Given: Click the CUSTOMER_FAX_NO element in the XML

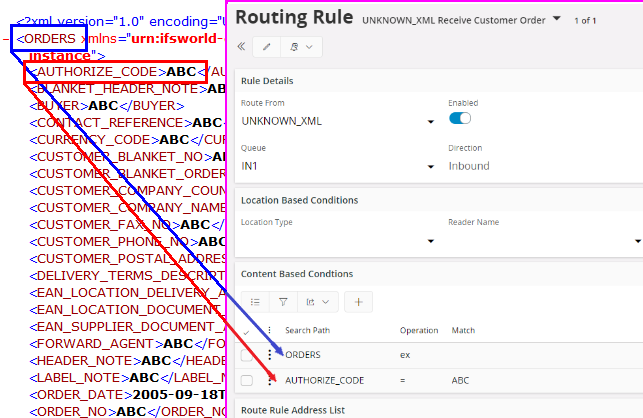Looking at the screenshot, I should 127,225.
